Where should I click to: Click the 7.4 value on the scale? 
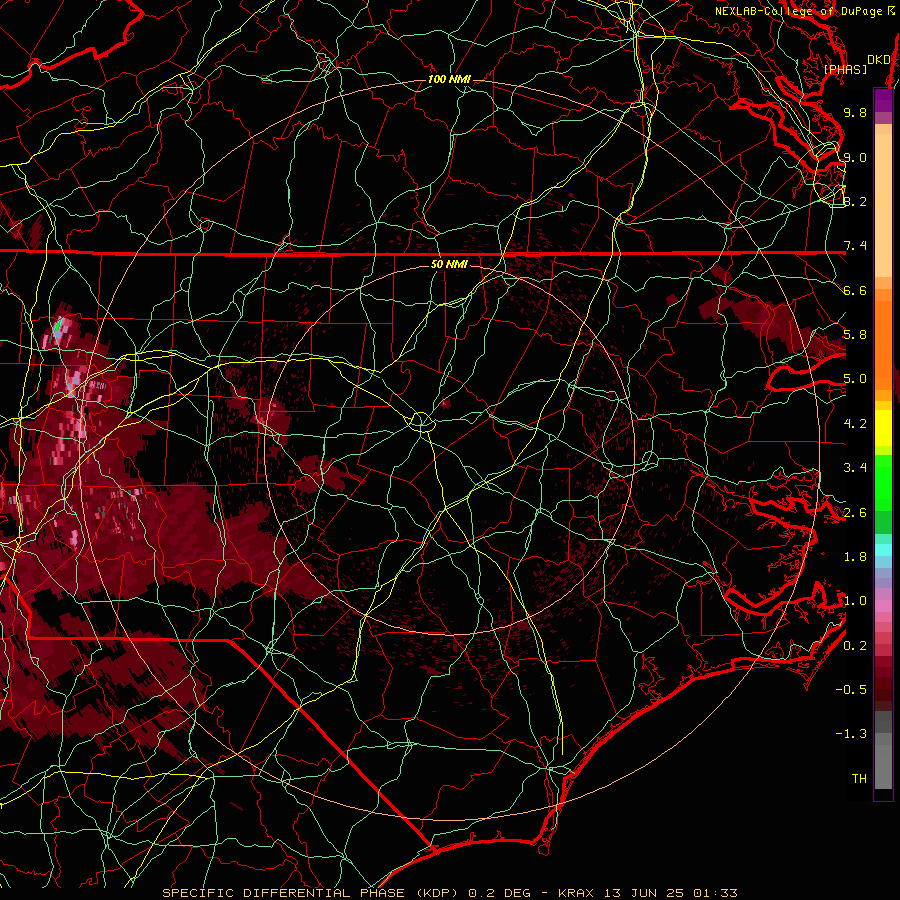coord(855,246)
